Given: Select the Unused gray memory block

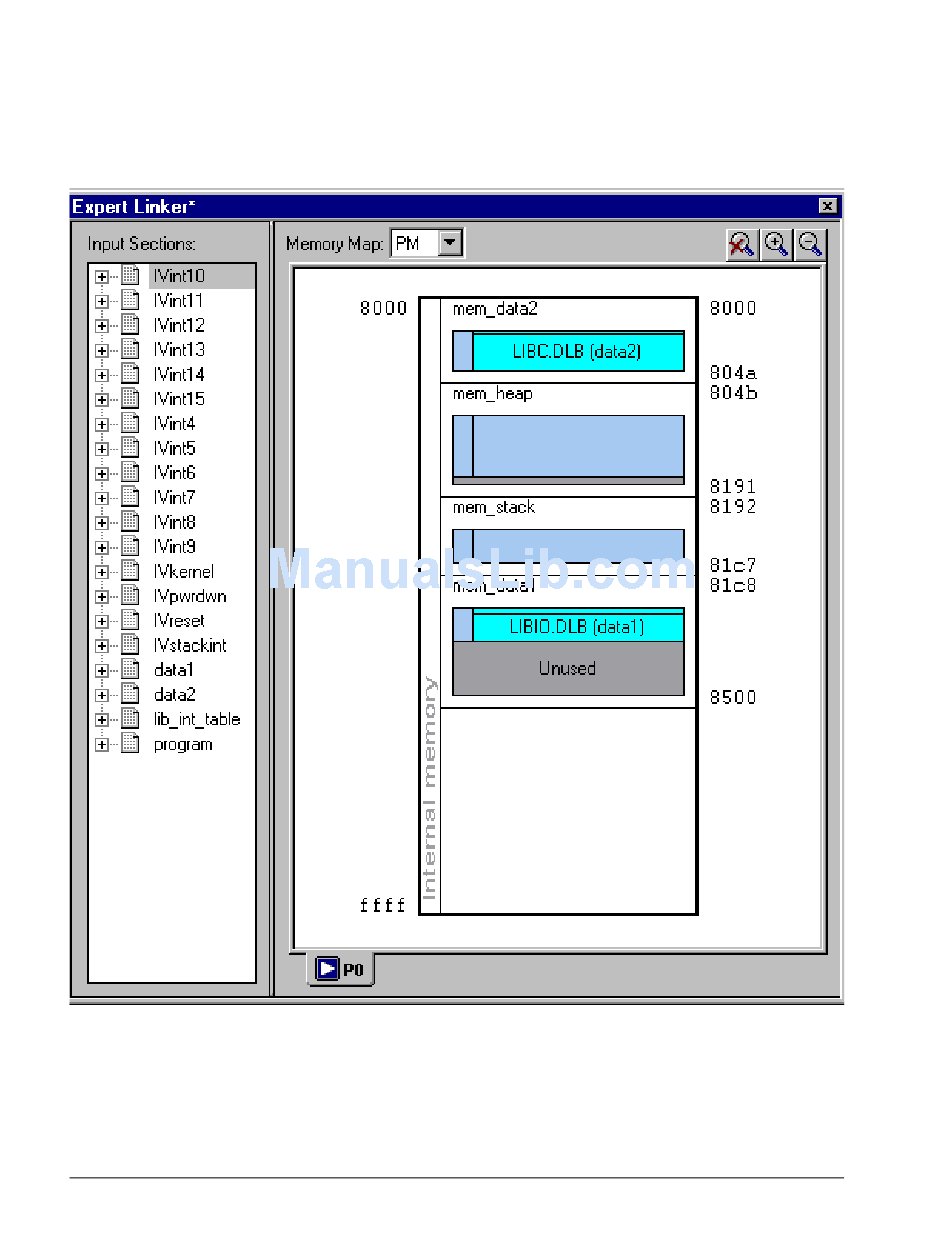Looking at the screenshot, I should click(x=567, y=668).
